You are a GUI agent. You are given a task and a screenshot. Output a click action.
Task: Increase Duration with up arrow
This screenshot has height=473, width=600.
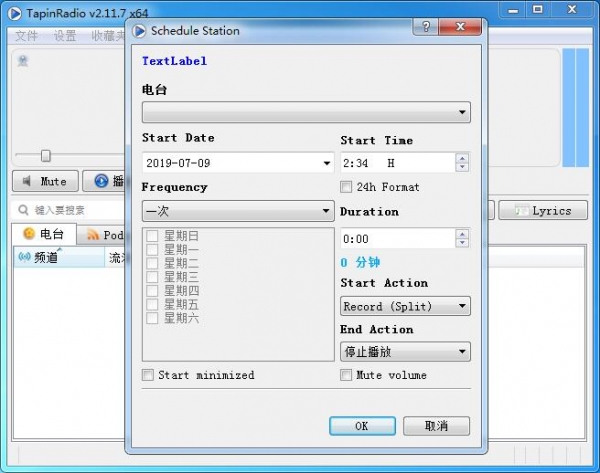tap(462, 234)
